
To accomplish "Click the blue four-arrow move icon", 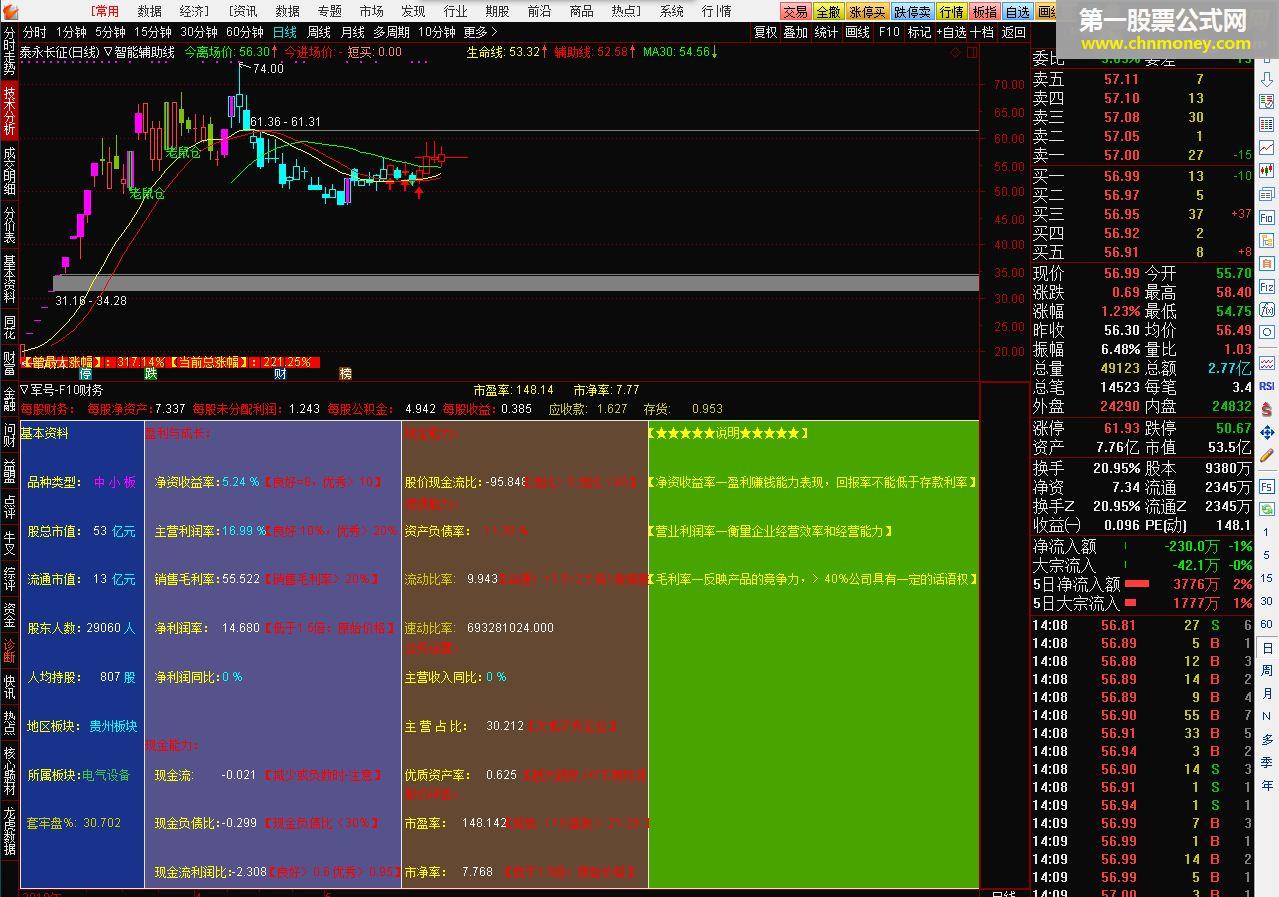I will click(1267, 431).
